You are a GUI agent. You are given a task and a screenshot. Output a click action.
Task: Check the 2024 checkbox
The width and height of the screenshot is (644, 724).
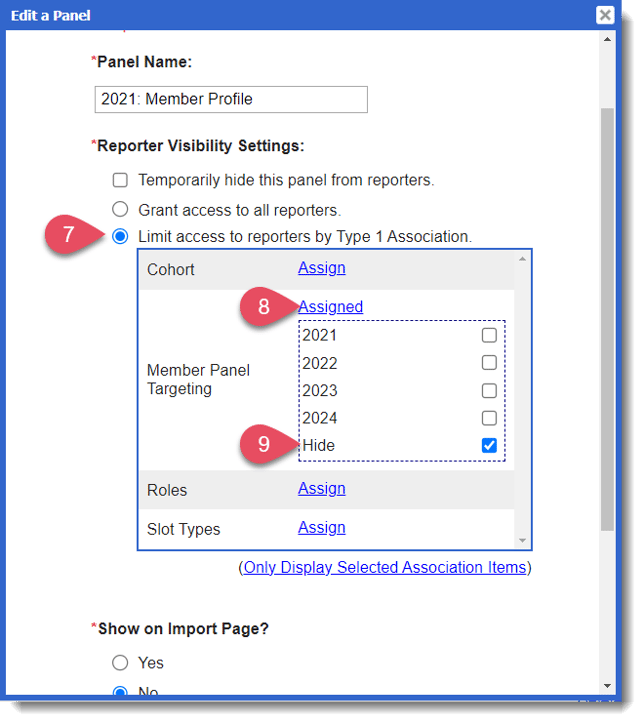pos(489,418)
